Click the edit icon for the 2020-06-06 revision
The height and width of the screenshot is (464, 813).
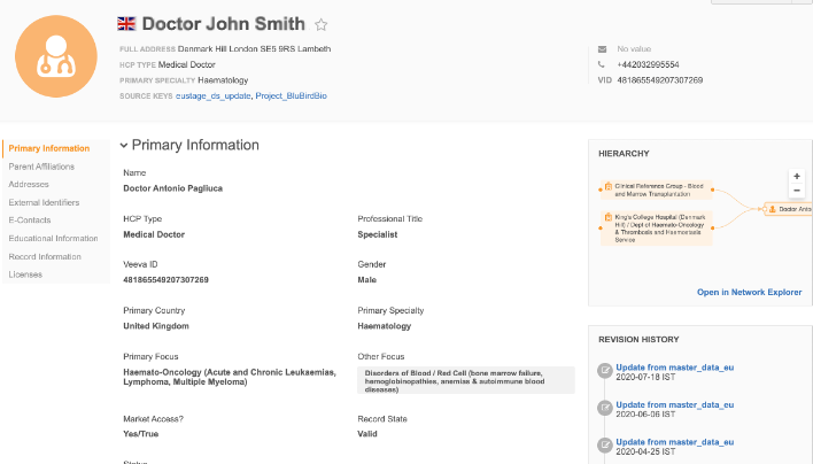click(604, 407)
